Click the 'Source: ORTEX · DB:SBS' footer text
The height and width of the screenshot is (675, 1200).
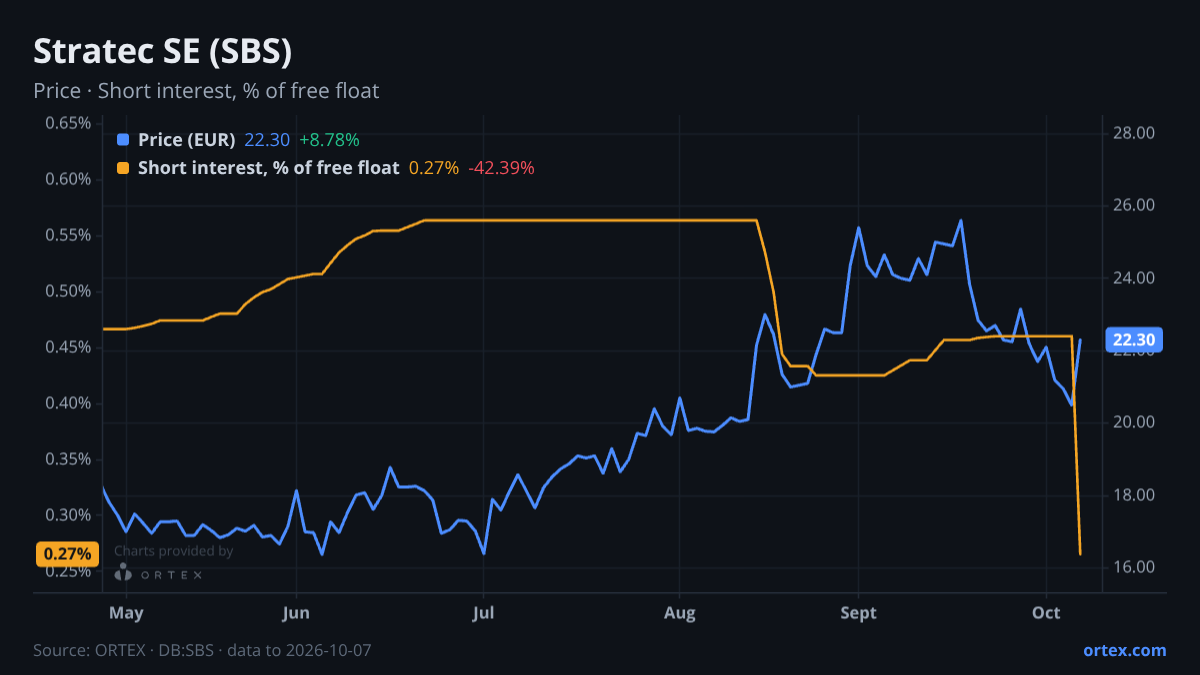click(125, 650)
